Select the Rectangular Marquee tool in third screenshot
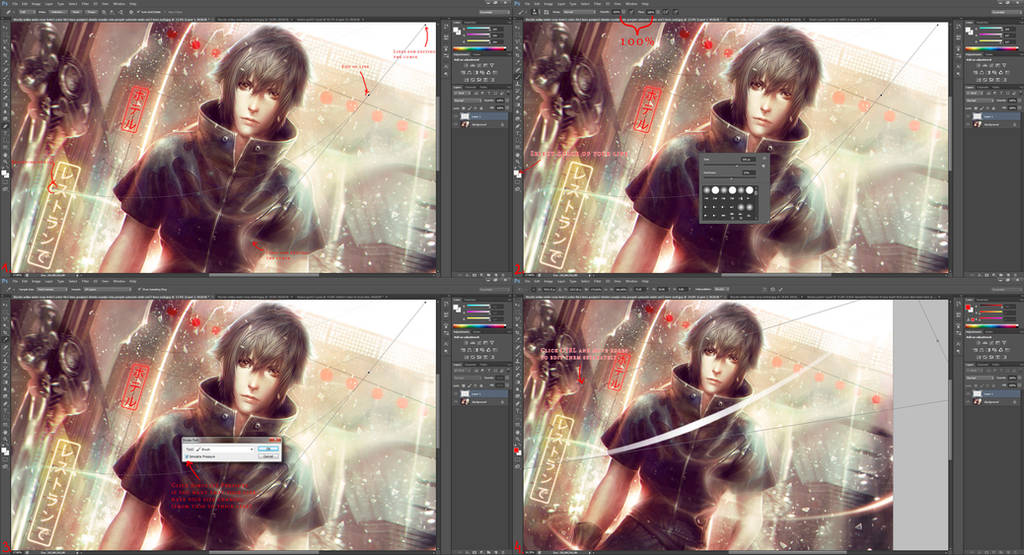This screenshot has height=555, width=1024. 5,311
